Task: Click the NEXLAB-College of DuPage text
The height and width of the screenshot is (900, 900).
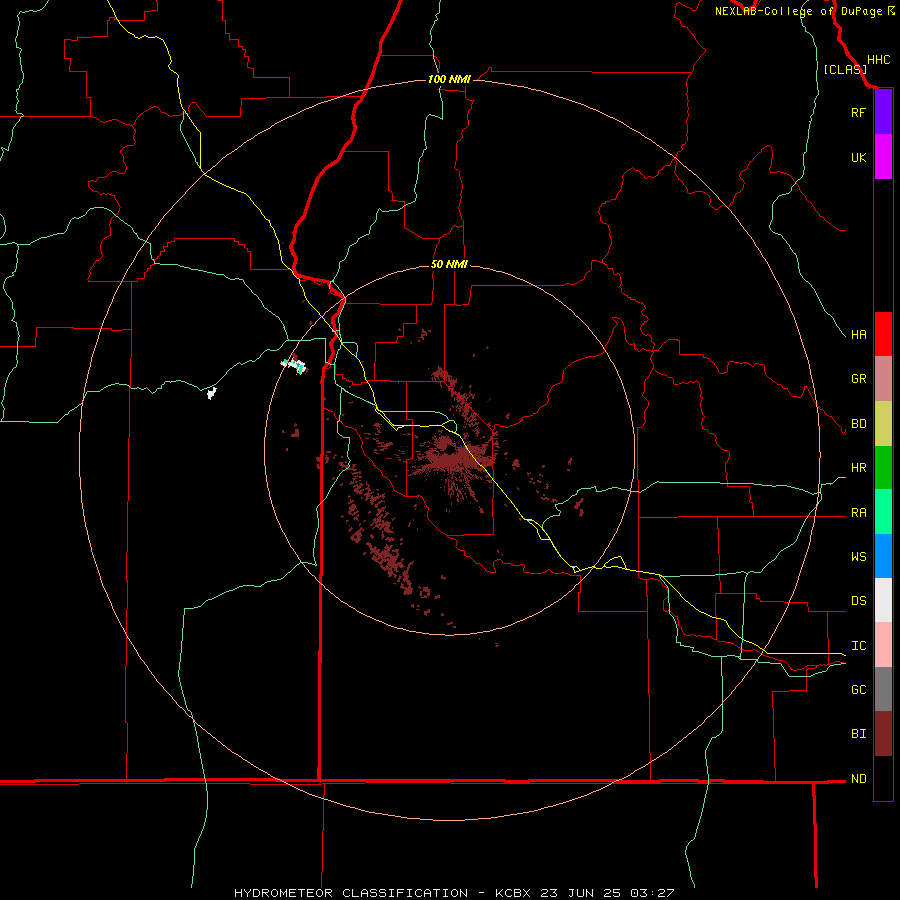Action: click(x=800, y=11)
